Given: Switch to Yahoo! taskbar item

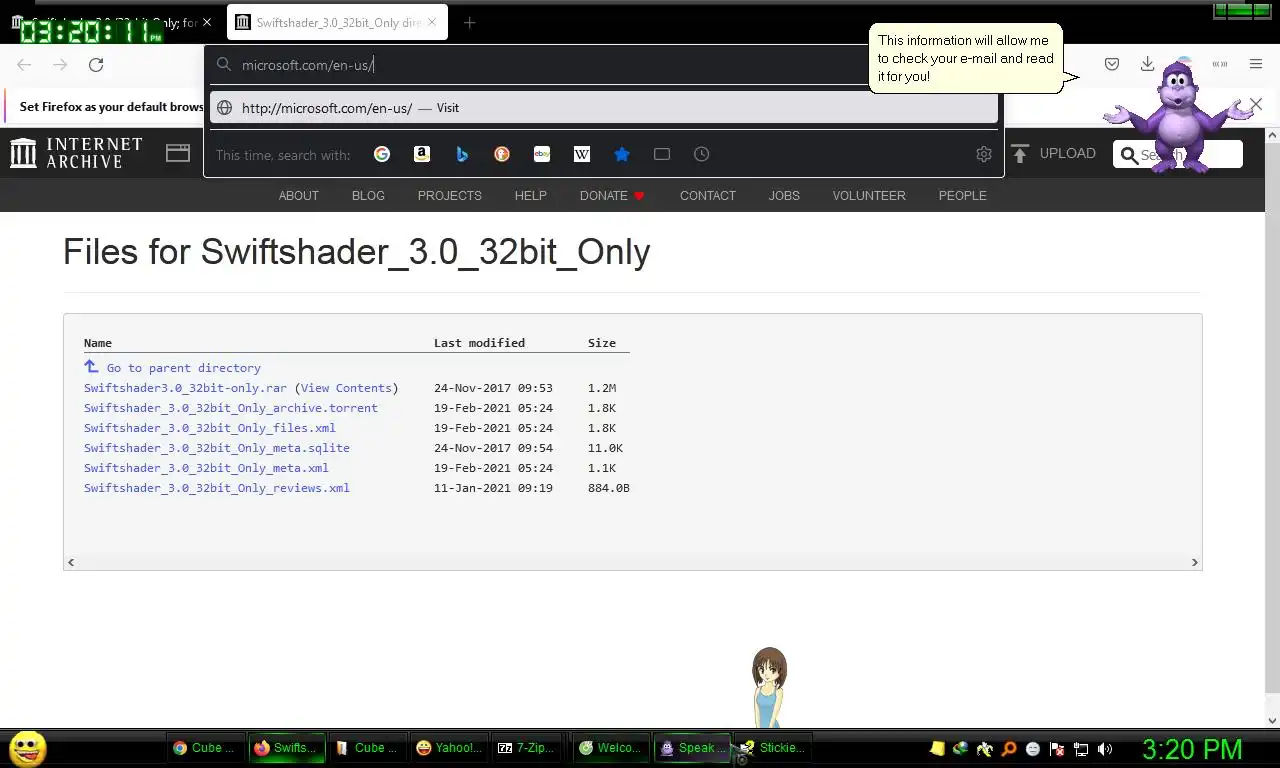Looking at the screenshot, I should (x=449, y=748).
